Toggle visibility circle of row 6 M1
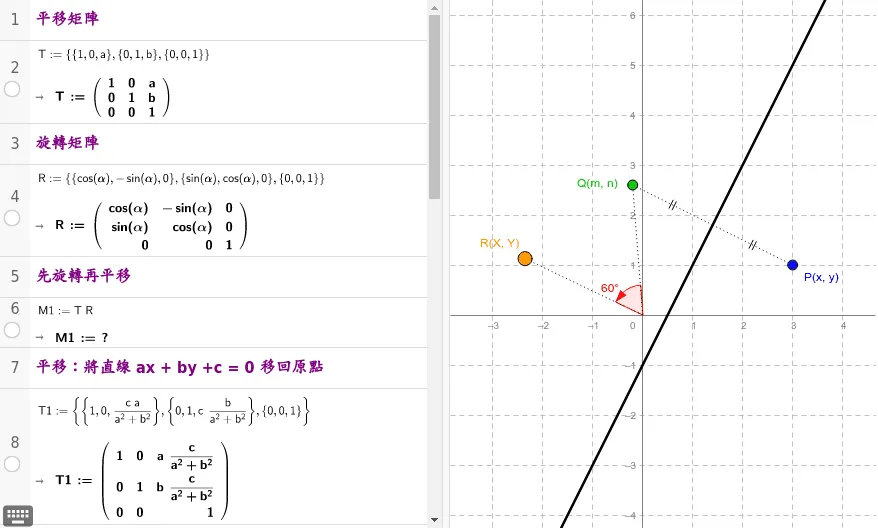This screenshot has height=530, width=878. pyautogui.click(x=12, y=330)
